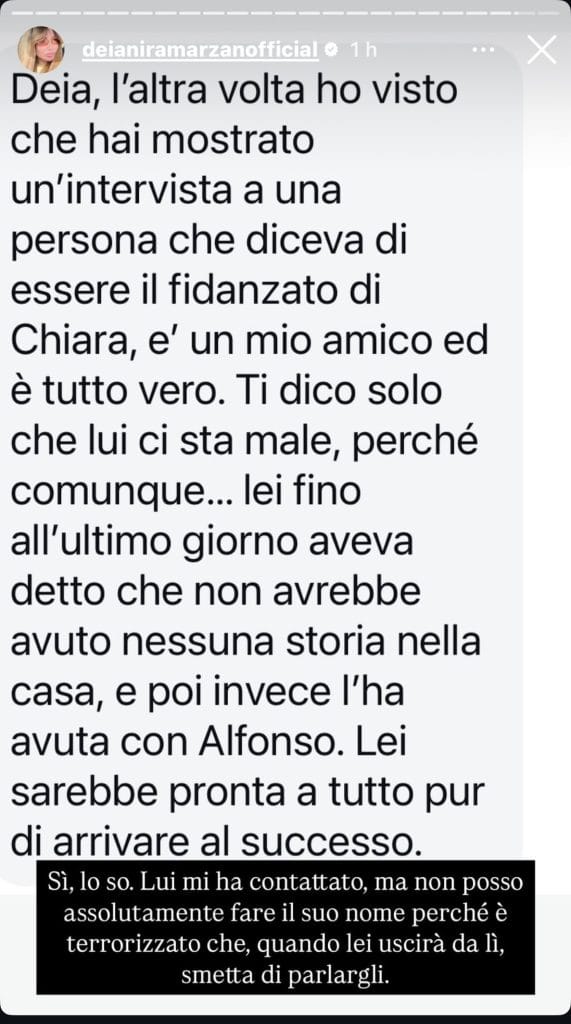Screen dimensions: 571x1024
Task: Close the story with the X icon
Action: coord(542,50)
